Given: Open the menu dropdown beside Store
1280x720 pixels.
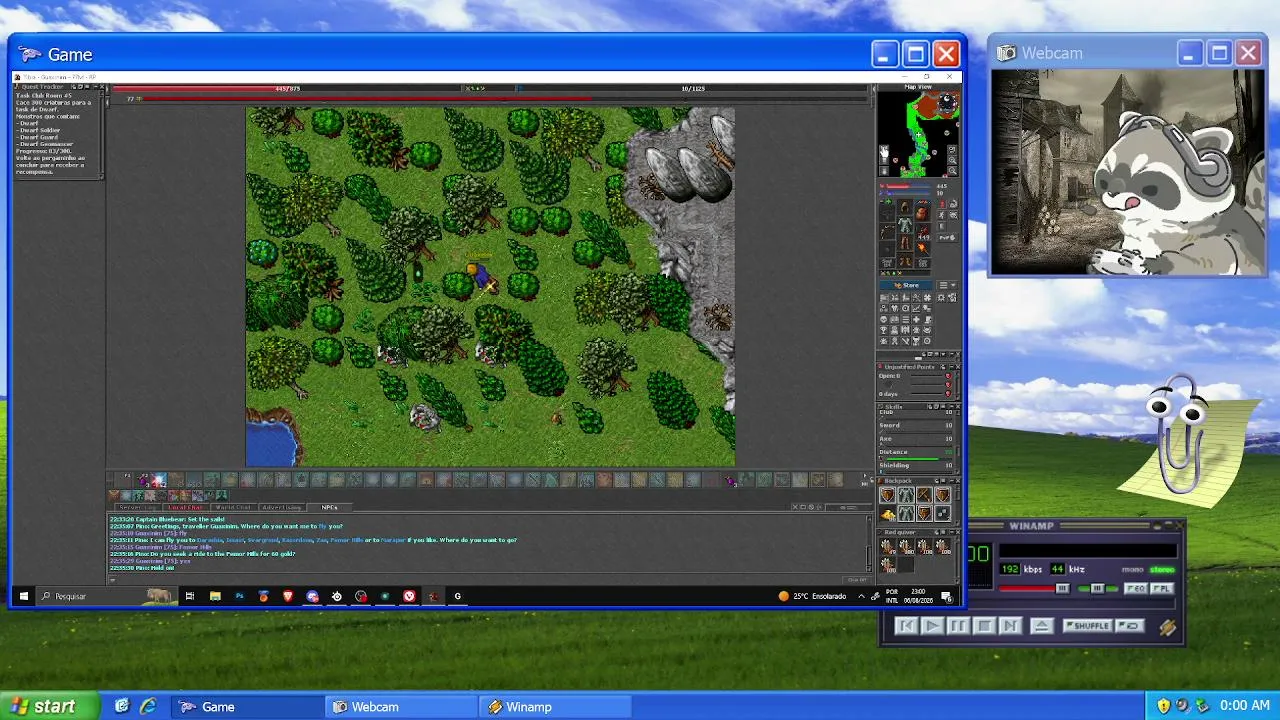Looking at the screenshot, I should [x=947, y=285].
